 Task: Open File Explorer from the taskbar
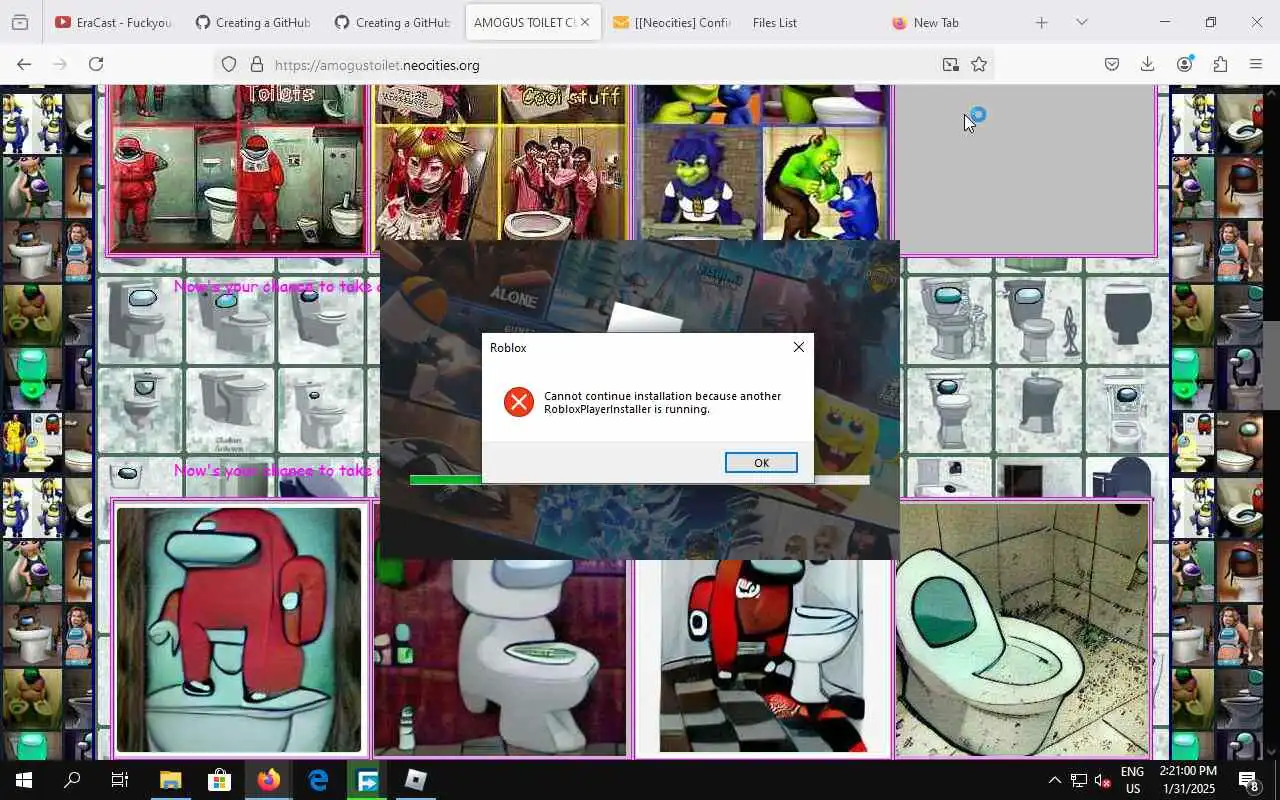point(170,780)
